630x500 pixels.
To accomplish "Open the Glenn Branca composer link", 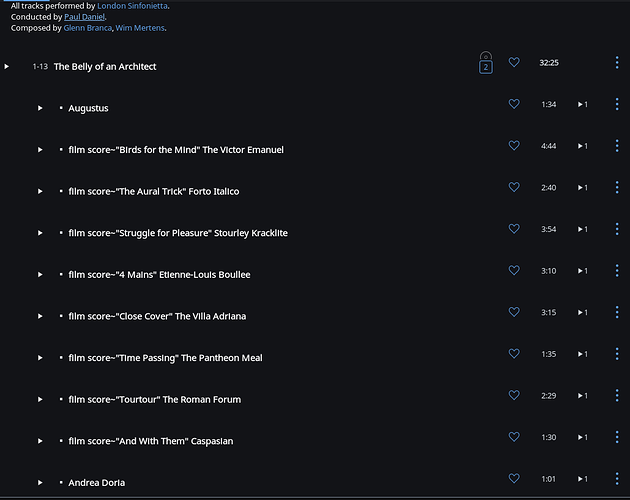I will click(88, 28).
